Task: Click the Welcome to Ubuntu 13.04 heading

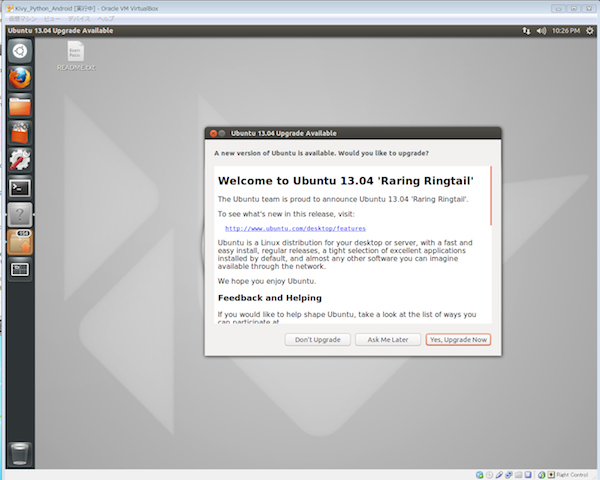Action: [346, 181]
